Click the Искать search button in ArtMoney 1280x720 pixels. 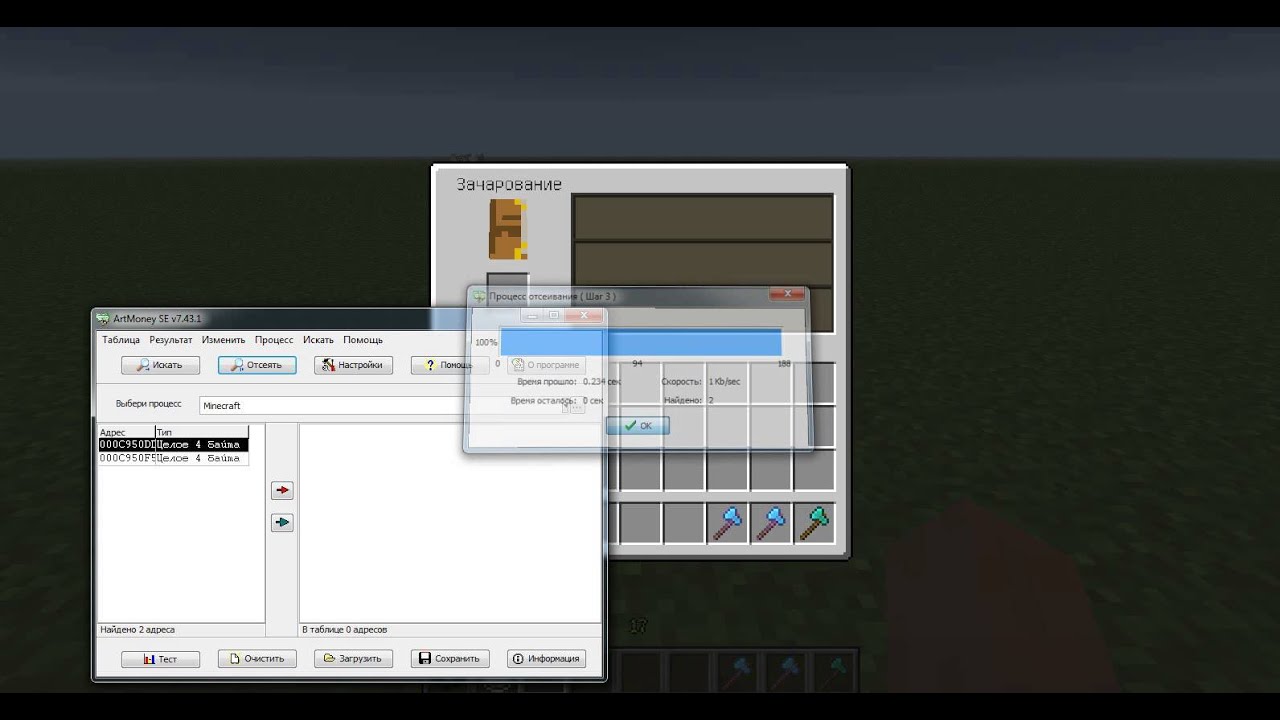coord(160,365)
